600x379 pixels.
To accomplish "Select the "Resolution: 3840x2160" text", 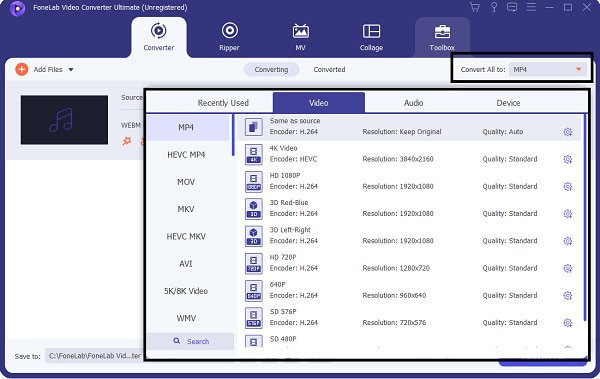I will click(398, 159).
